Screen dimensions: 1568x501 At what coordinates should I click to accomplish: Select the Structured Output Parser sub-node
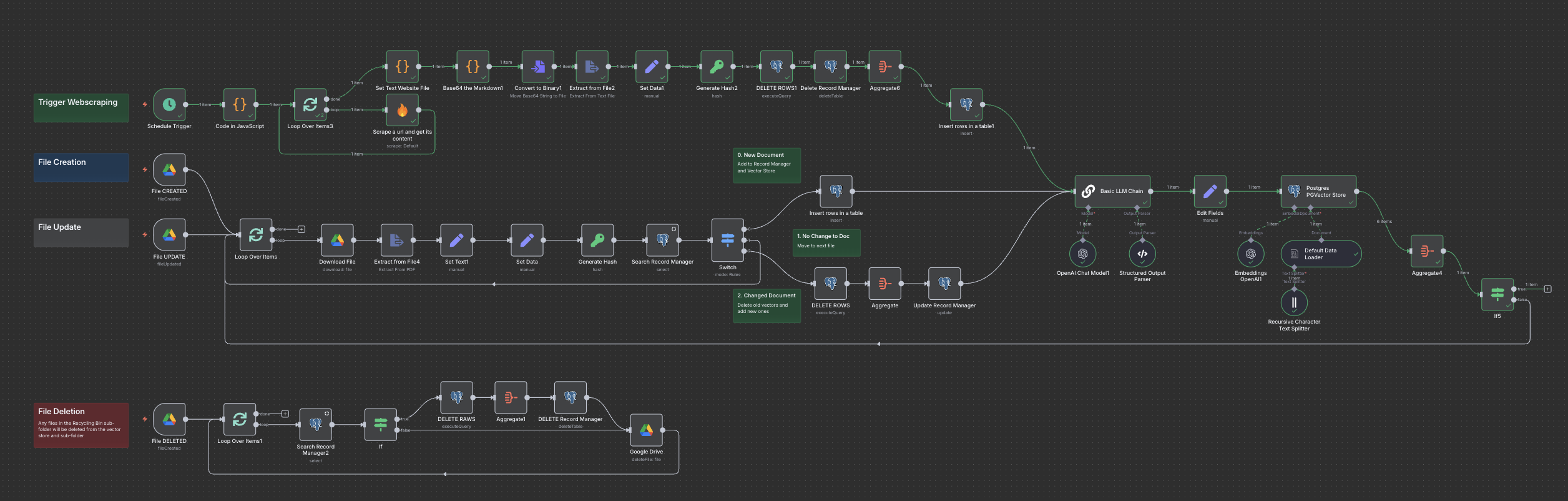(1142, 254)
